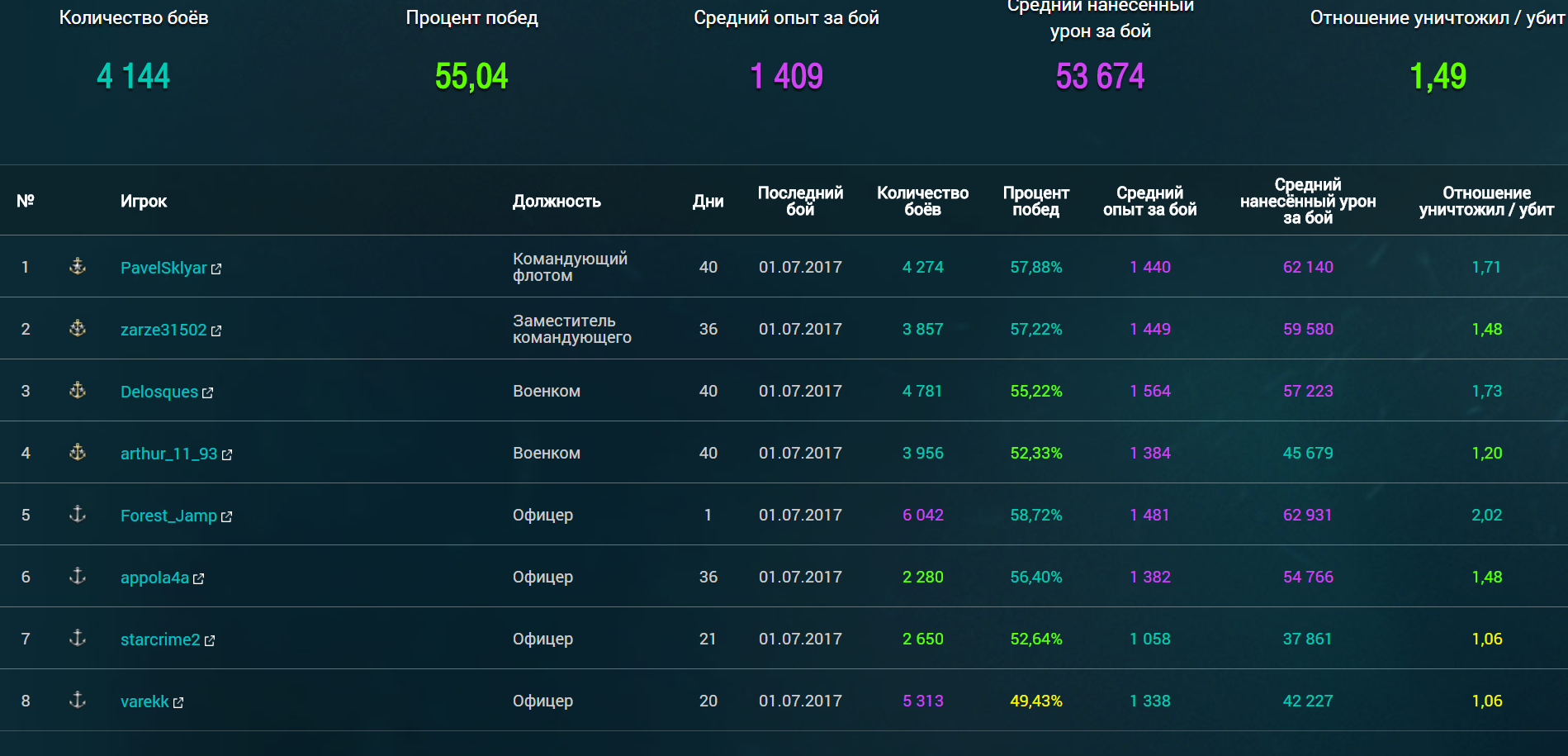Click the commander rank icon beside PavelSklyar
Viewport: 1568px width, 756px height.
(78, 266)
